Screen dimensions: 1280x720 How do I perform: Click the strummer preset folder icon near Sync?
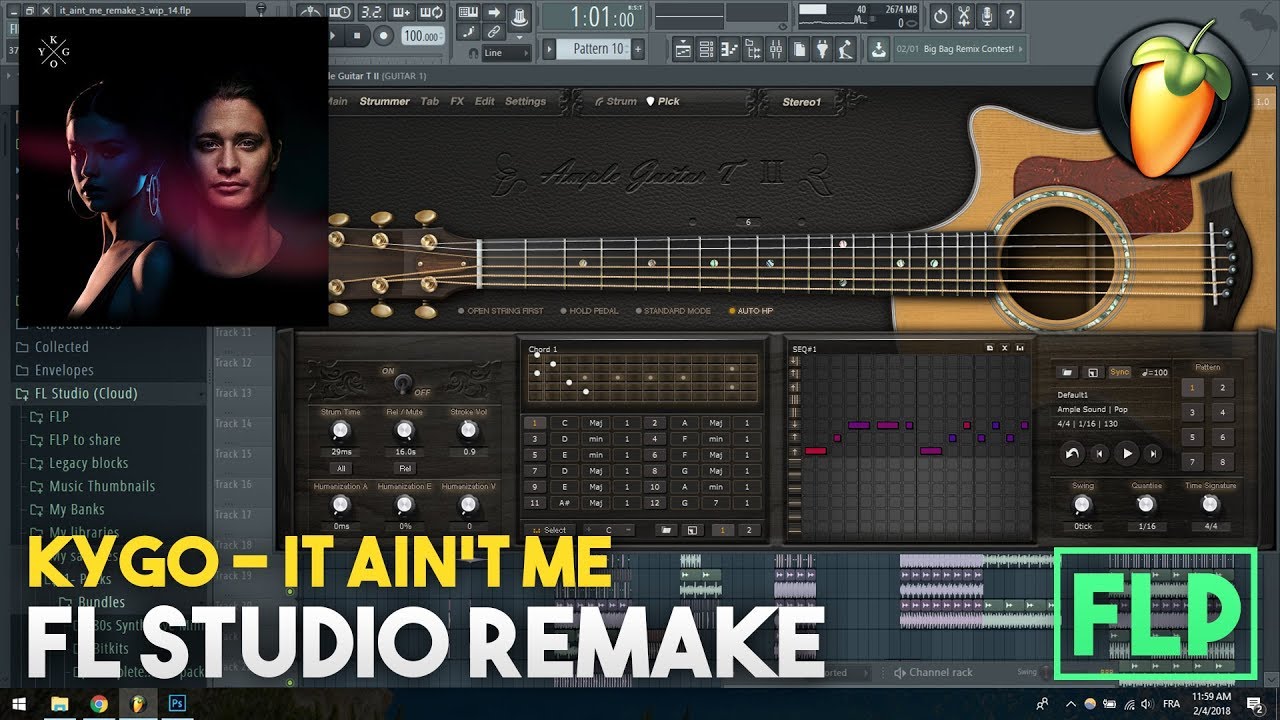coord(1067,372)
